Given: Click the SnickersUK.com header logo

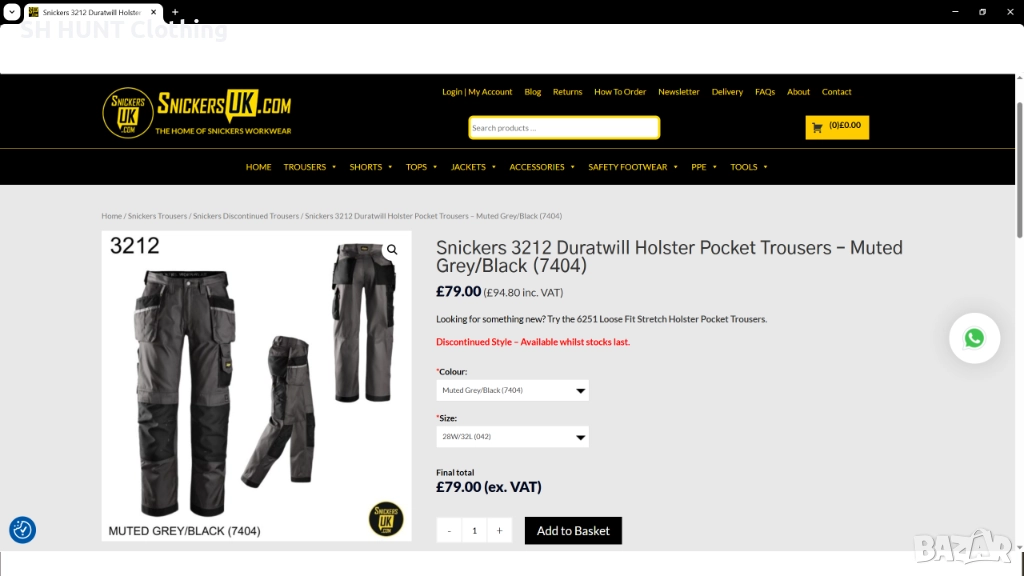Looking at the screenshot, I should click(197, 112).
